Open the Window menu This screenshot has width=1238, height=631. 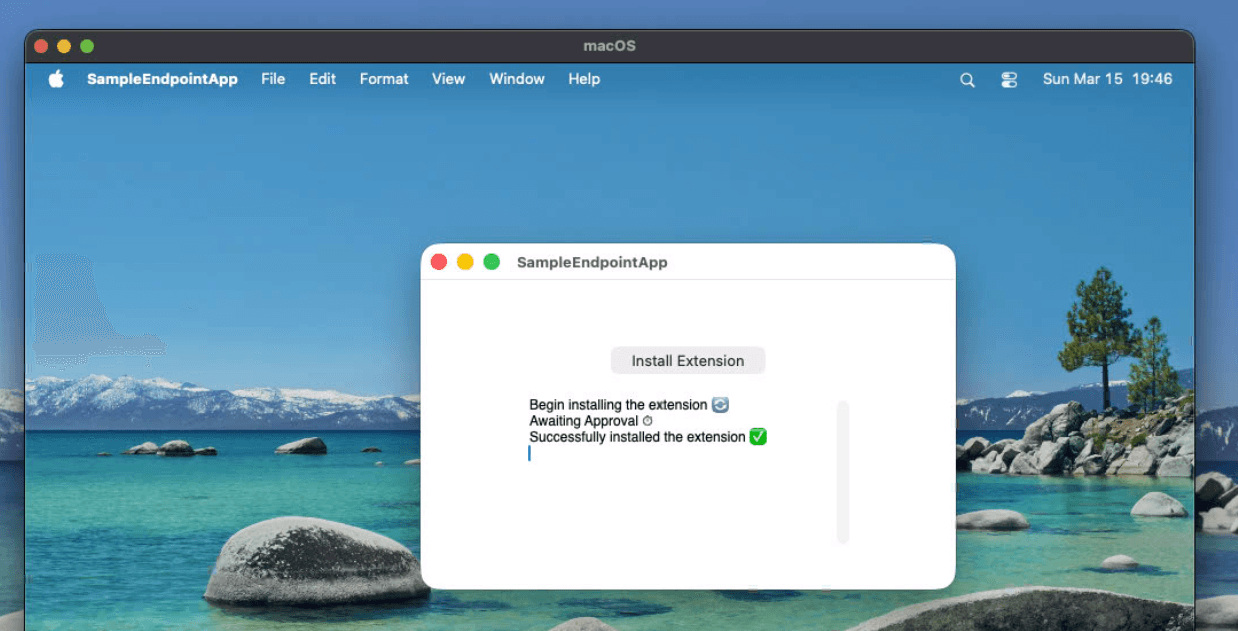516,79
